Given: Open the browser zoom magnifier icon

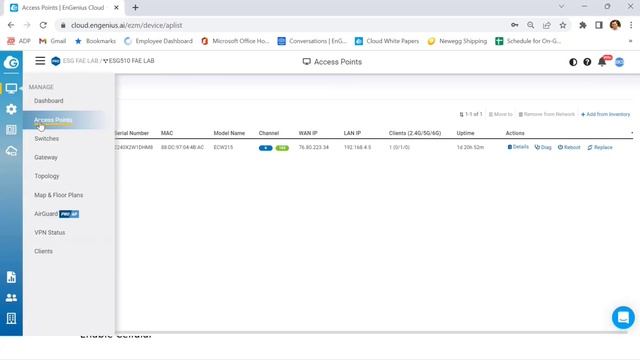Looking at the screenshot, I should [x=530, y=25].
